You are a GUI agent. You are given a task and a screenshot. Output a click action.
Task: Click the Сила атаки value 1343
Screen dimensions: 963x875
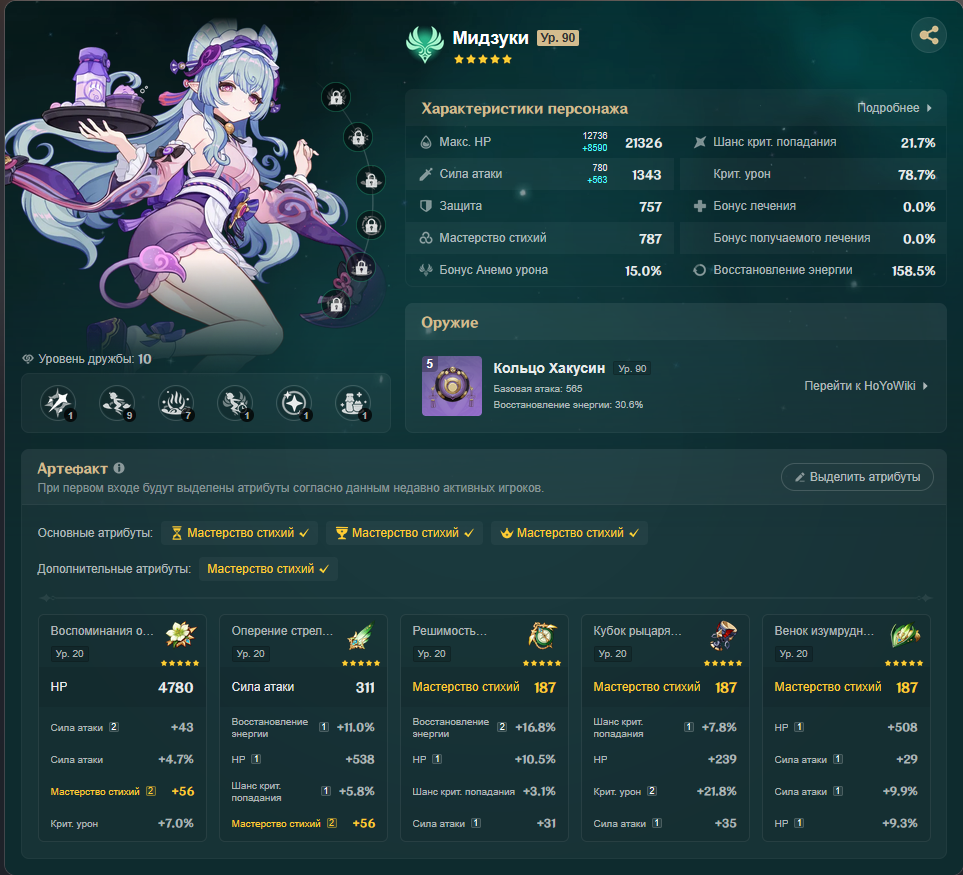click(x=647, y=175)
